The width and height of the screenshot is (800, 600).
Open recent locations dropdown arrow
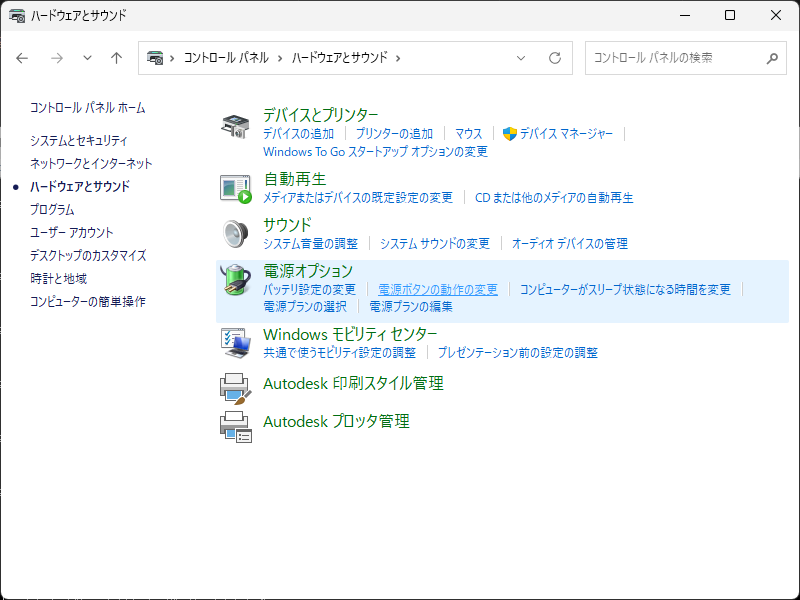pos(87,58)
